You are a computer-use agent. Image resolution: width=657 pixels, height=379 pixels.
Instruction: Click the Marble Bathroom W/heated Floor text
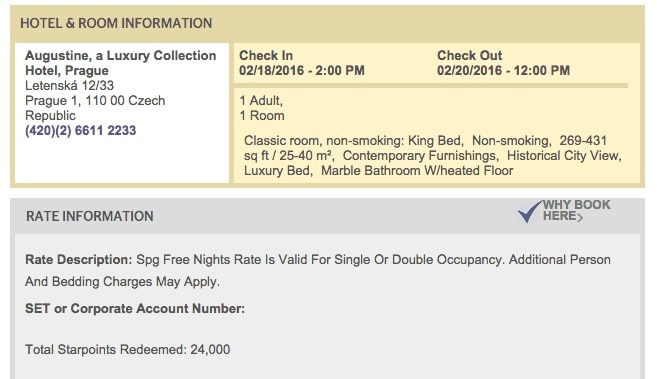[417, 171]
